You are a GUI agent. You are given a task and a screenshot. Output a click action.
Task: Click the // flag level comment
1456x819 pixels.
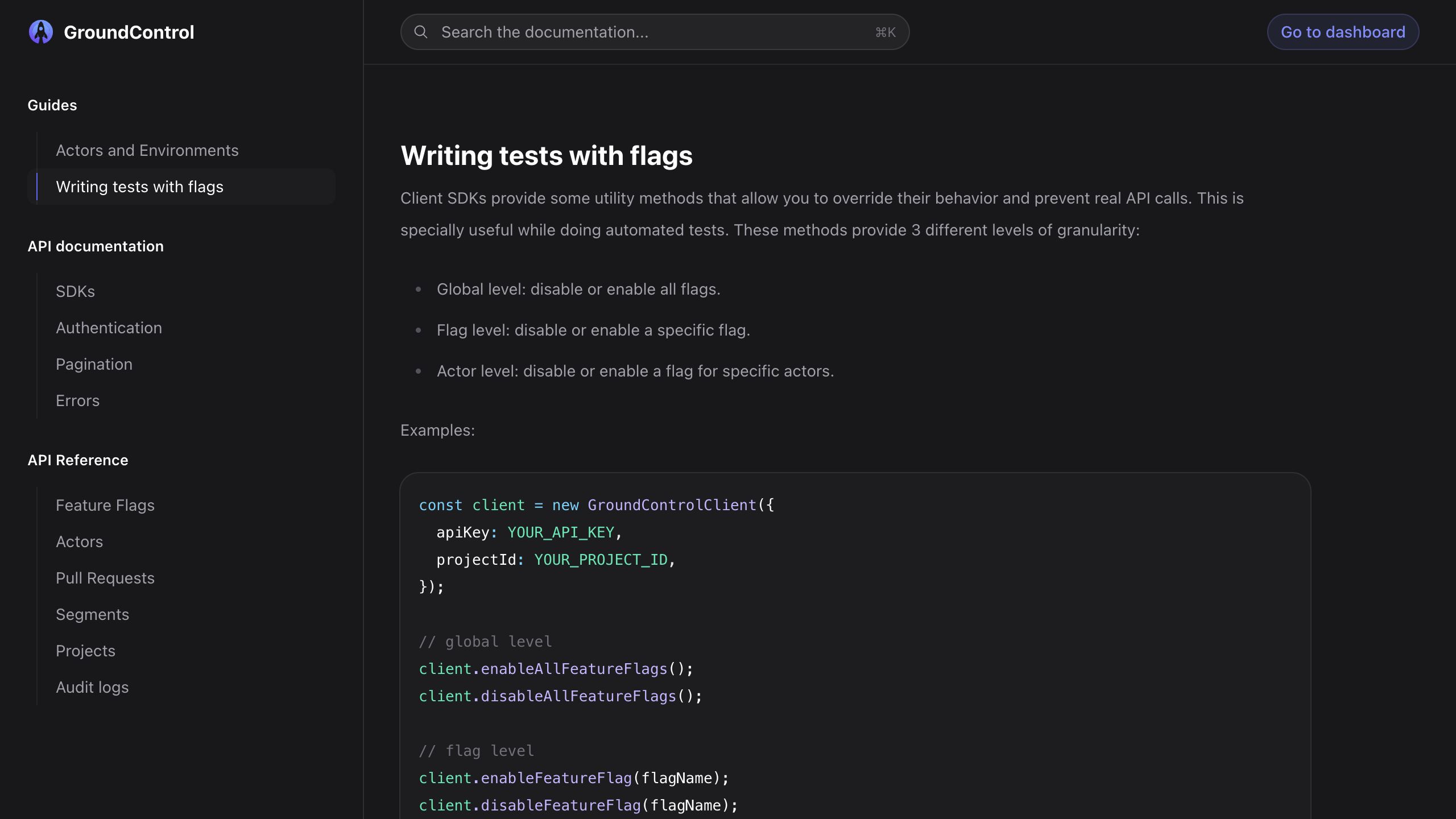coord(477,751)
